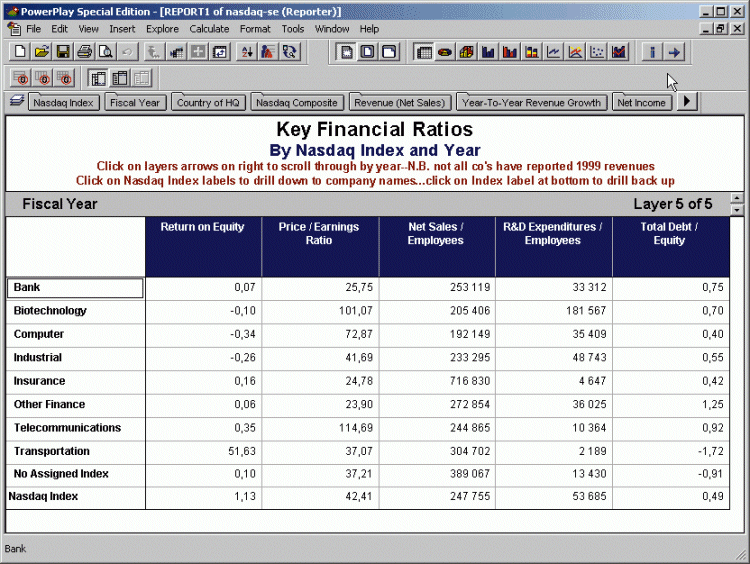The width and height of the screenshot is (750, 564).
Task: Switch to pie chart display
Action: pos(445,52)
